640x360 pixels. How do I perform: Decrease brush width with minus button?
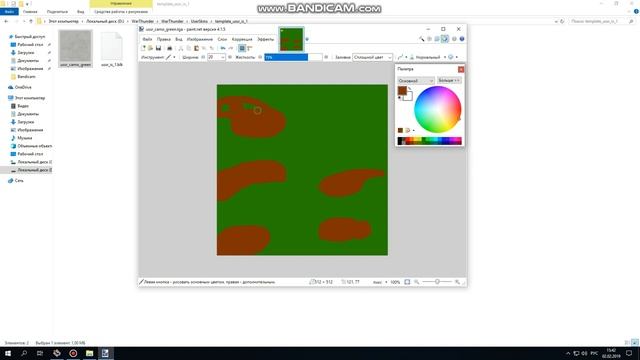pos(203,57)
